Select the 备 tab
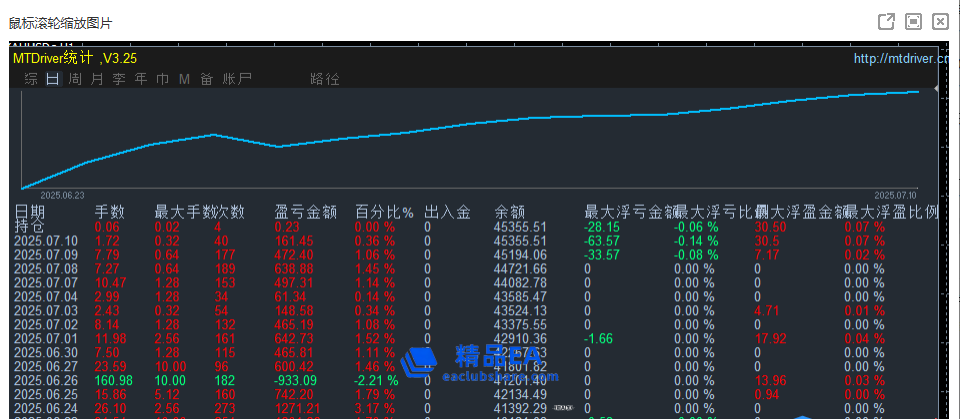This screenshot has width=960, height=419. point(206,78)
